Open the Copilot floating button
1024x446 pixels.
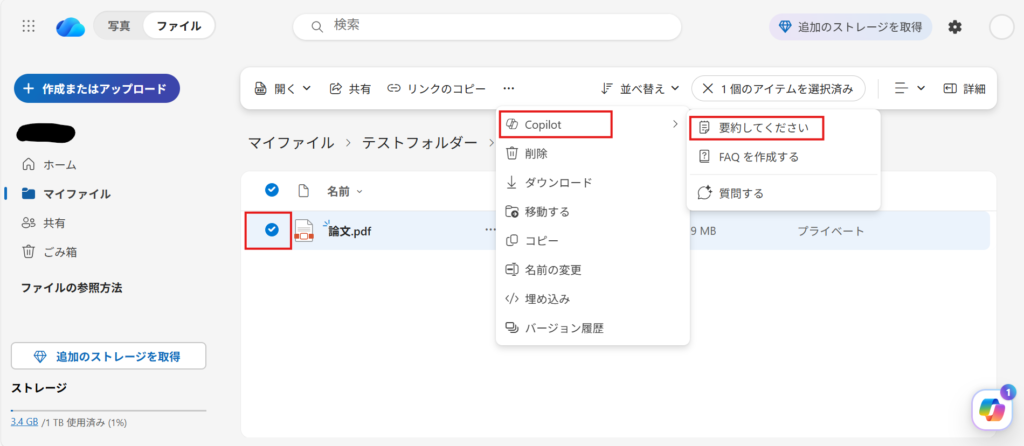coord(992,409)
